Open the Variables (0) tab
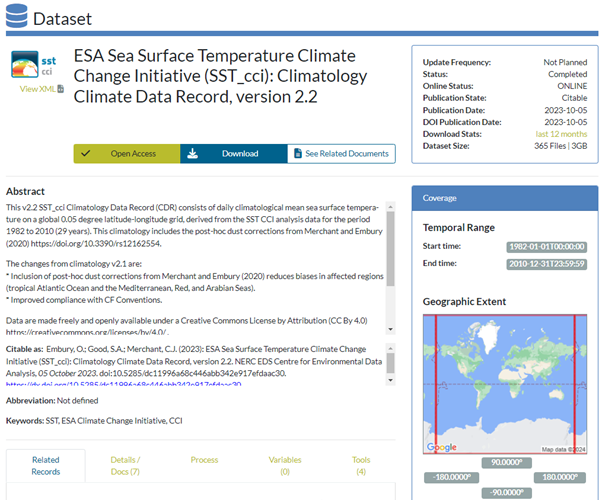The image size is (602, 500). [284, 465]
